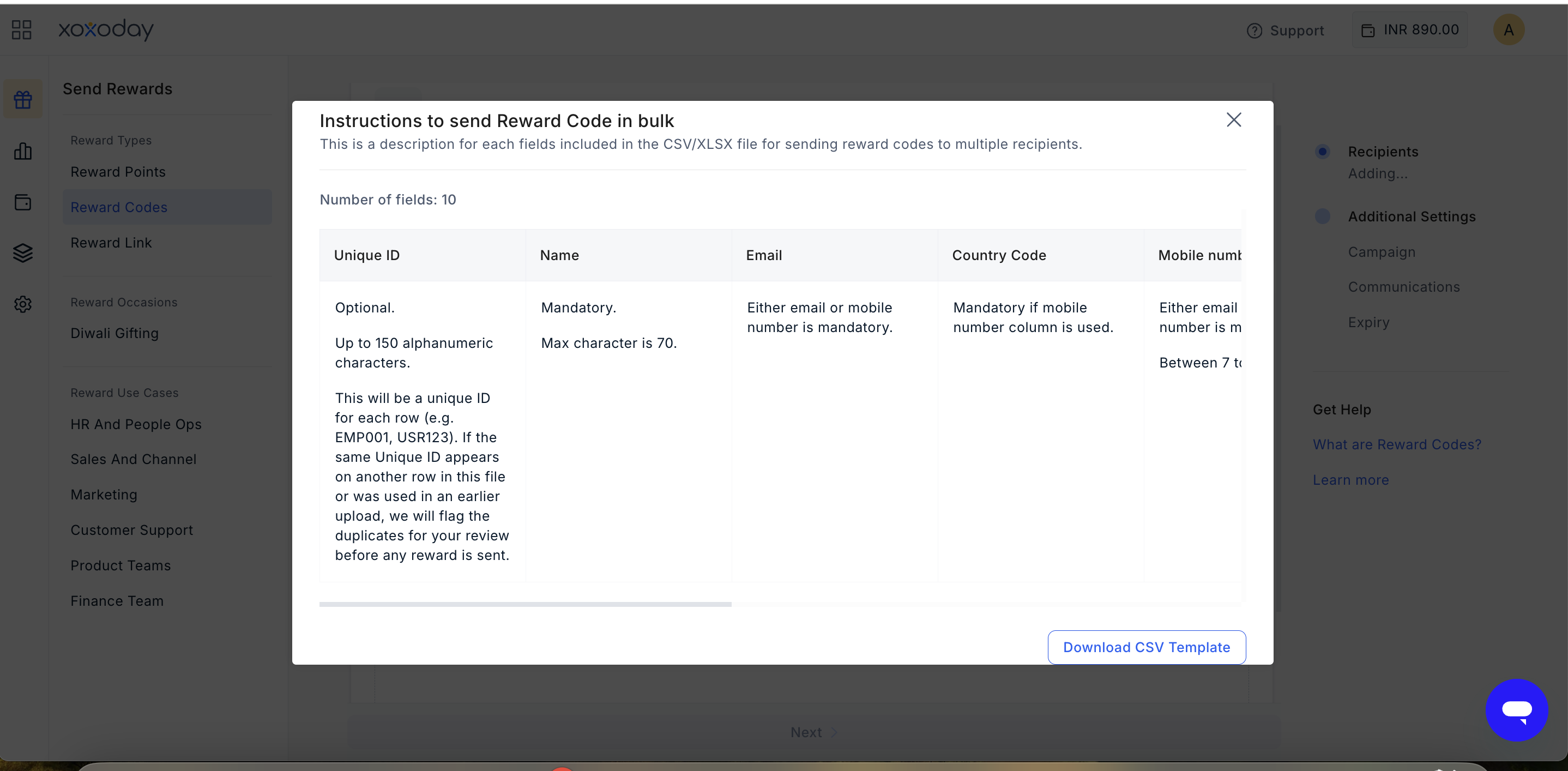The image size is (1568, 771).
Task: Click the Name column header
Action: coord(629,256)
